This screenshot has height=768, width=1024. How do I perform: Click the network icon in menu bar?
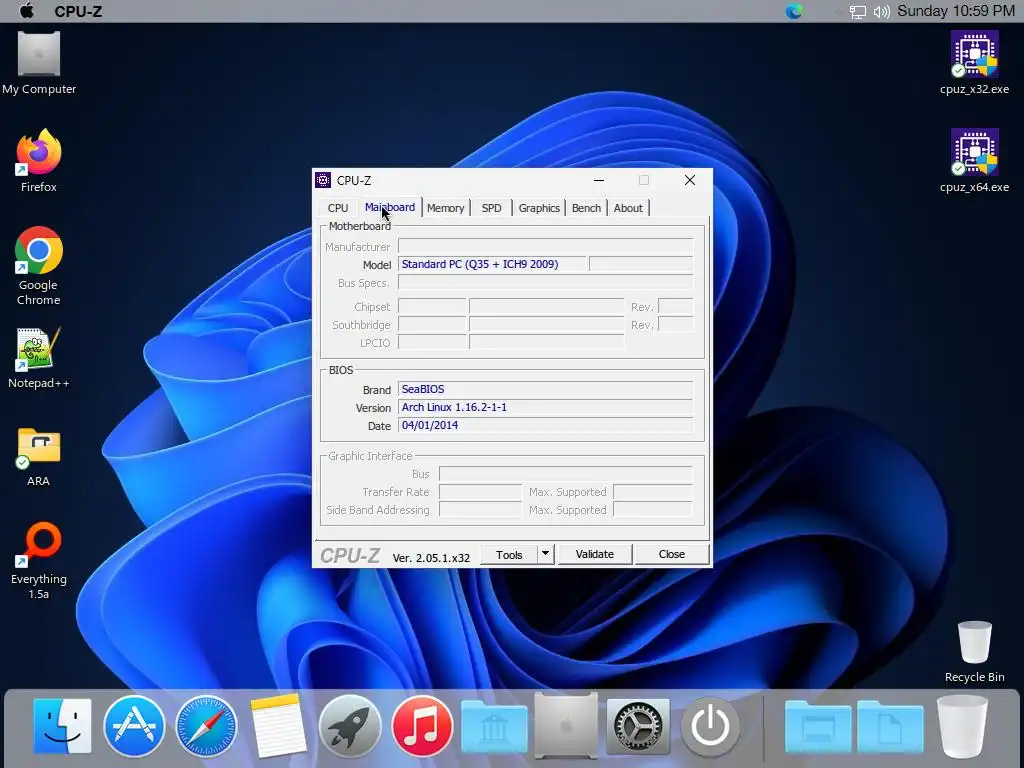pyautogui.click(x=857, y=12)
